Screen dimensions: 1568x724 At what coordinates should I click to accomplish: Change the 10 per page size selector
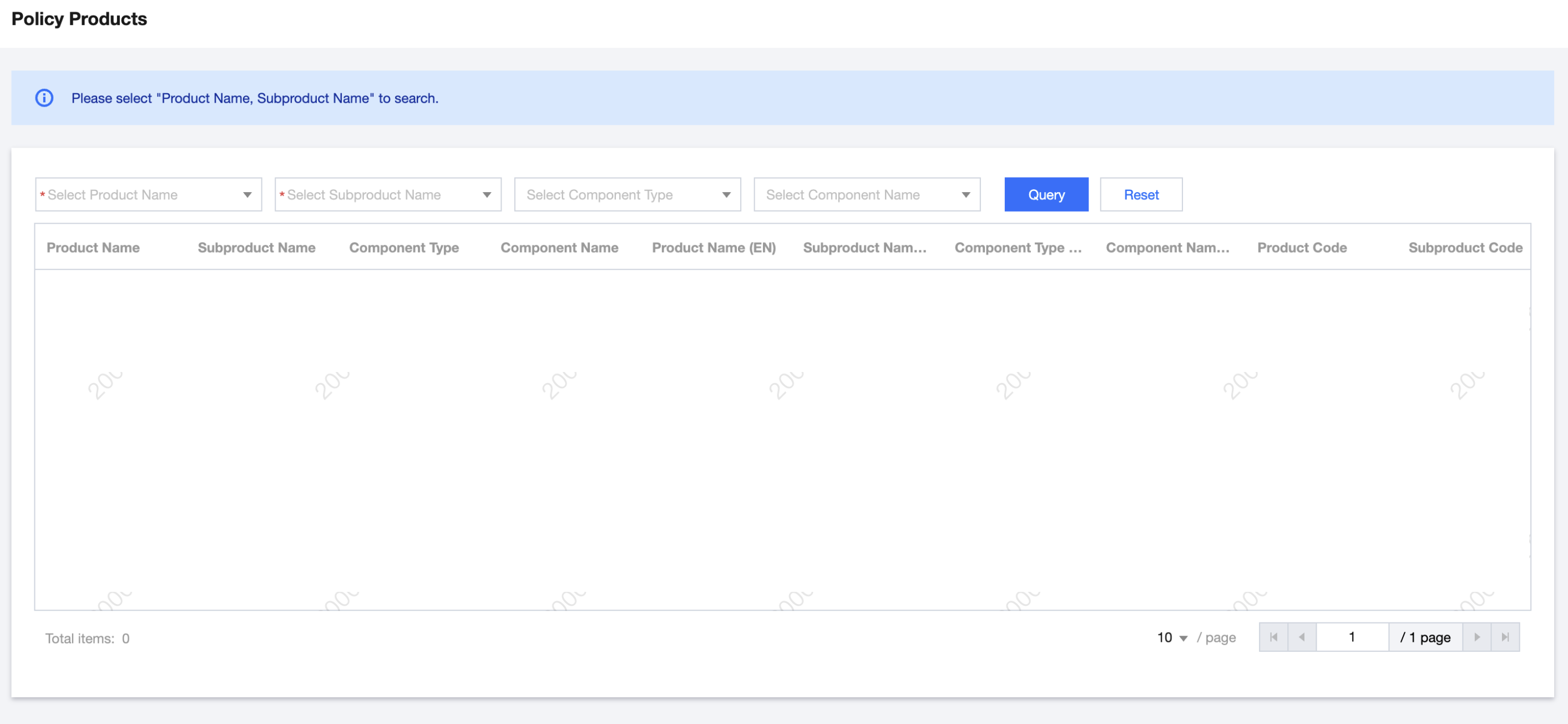(1171, 637)
